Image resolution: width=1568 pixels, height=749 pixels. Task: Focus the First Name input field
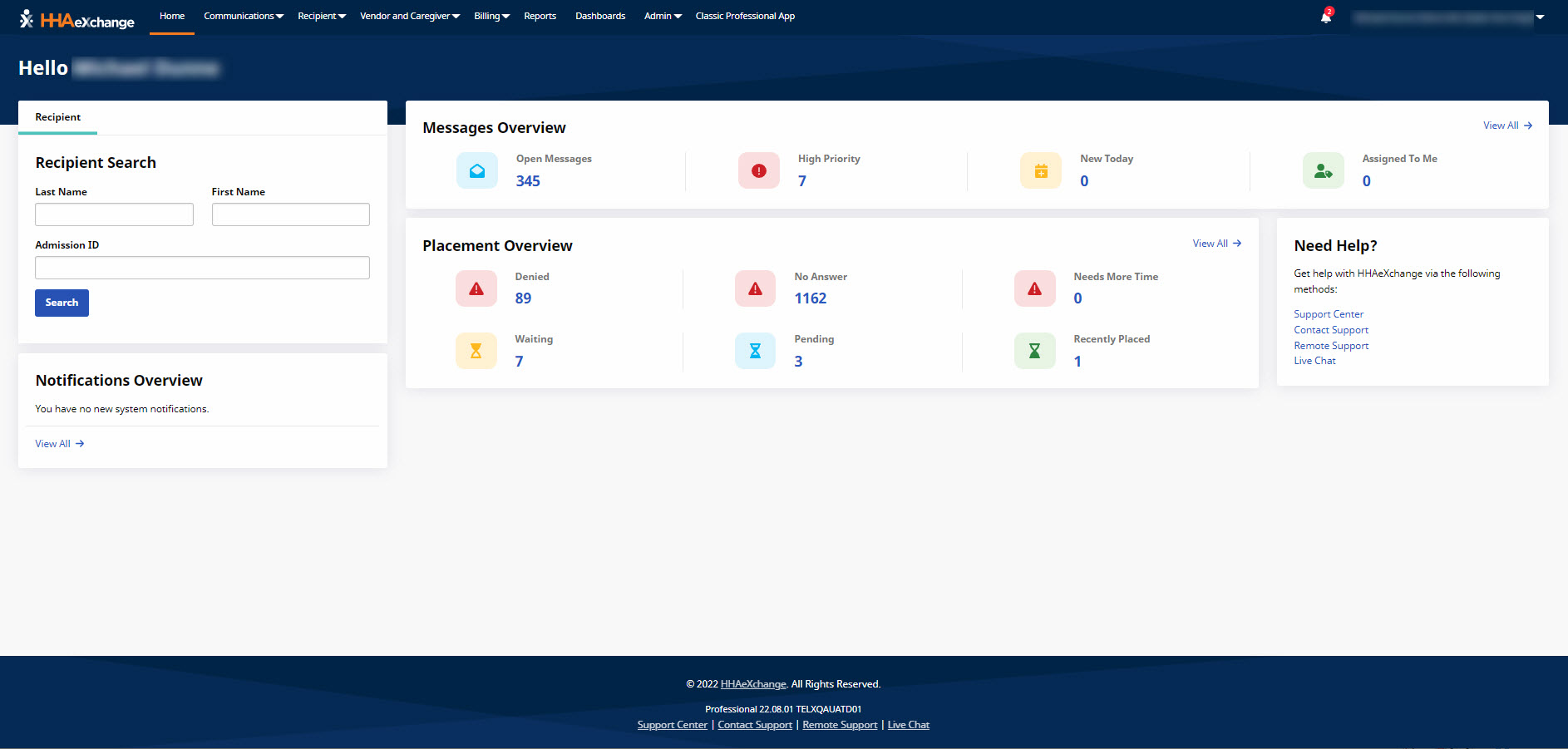(x=291, y=214)
